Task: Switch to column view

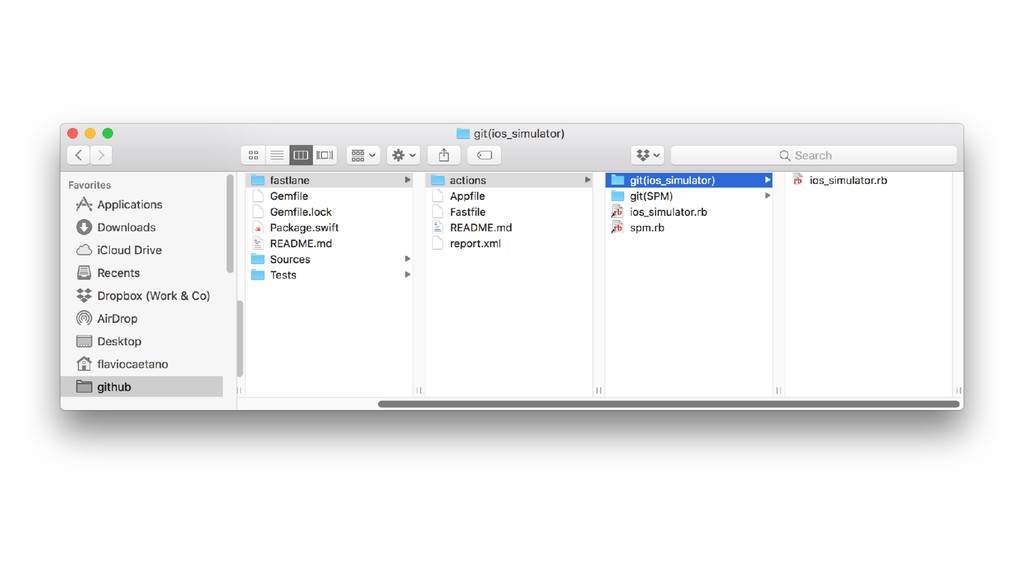Action: pyautogui.click(x=300, y=155)
